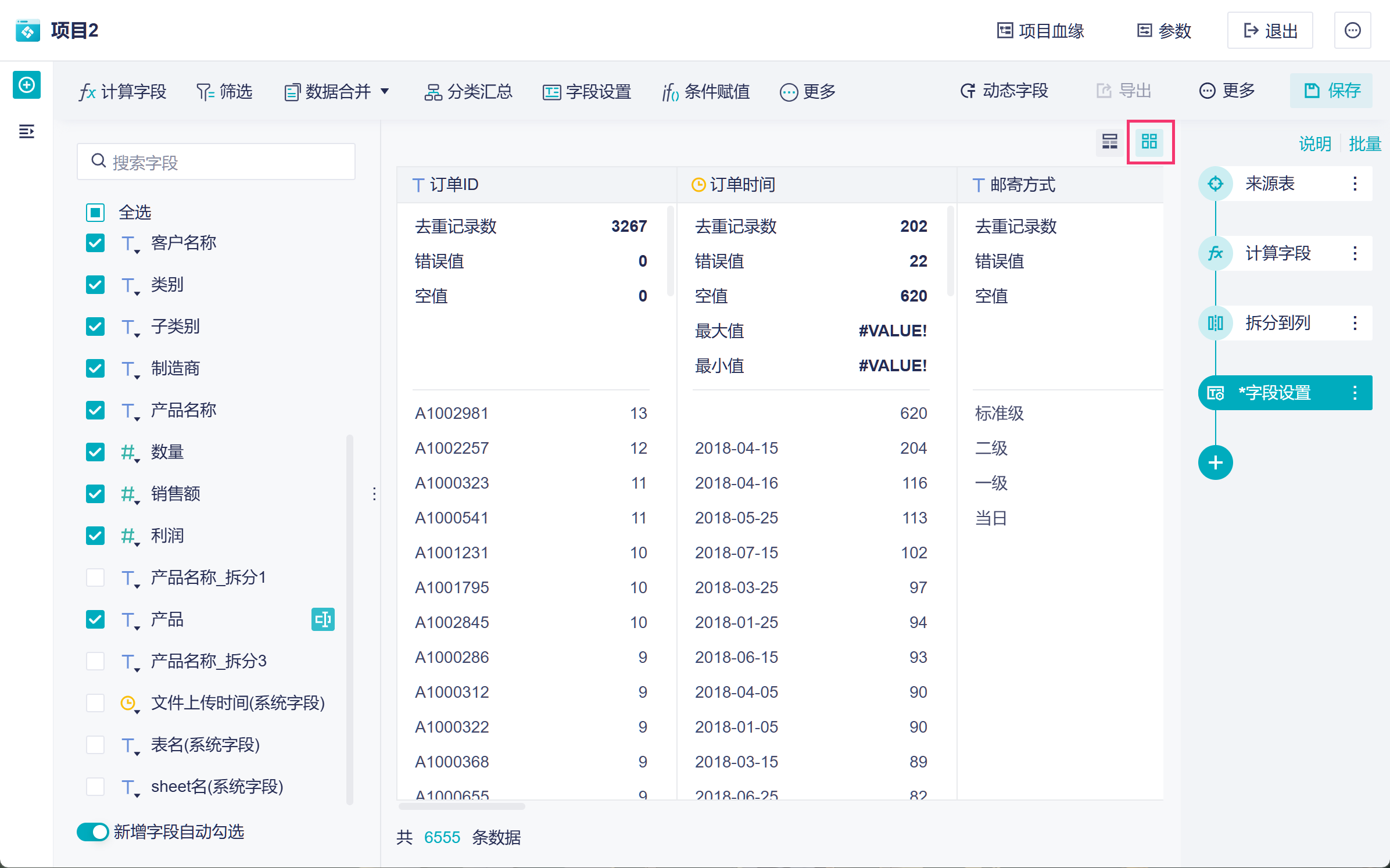Screen dimensions: 1390x868
Task: Select the 计算字段 step in the flow
Action: click(x=1277, y=253)
